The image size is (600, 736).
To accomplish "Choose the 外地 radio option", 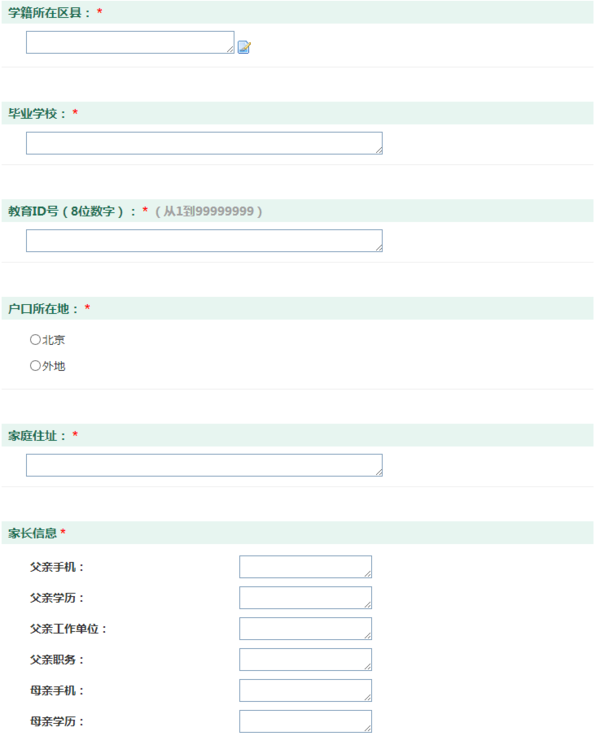I will pyautogui.click(x=36, y=366).
